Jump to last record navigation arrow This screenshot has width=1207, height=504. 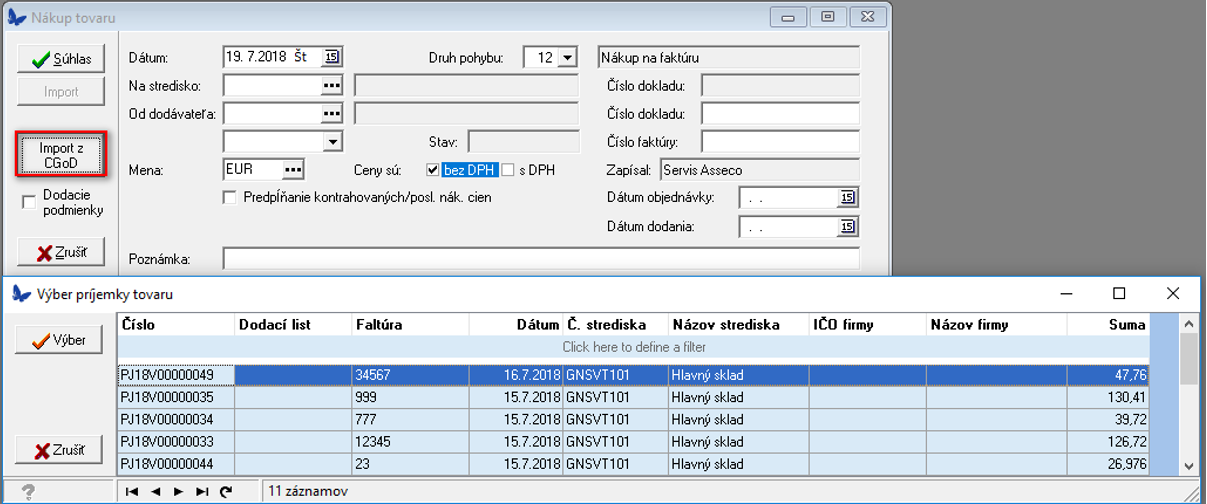tap(202, 491)
